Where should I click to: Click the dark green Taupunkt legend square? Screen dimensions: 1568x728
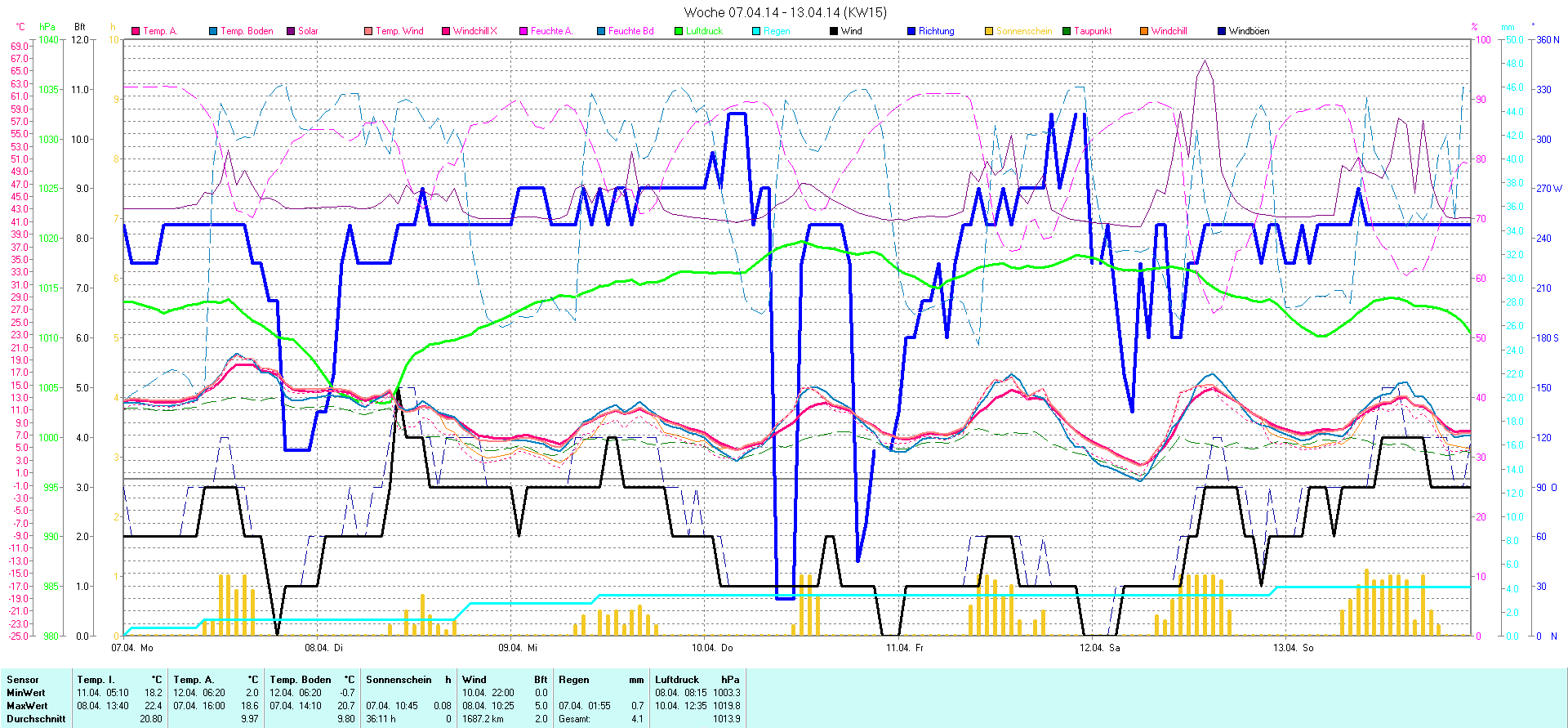tap(1067, 31)
